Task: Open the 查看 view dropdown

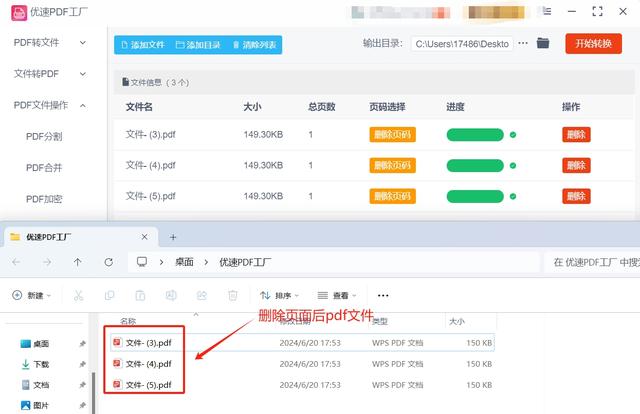Action: point(337,295)
